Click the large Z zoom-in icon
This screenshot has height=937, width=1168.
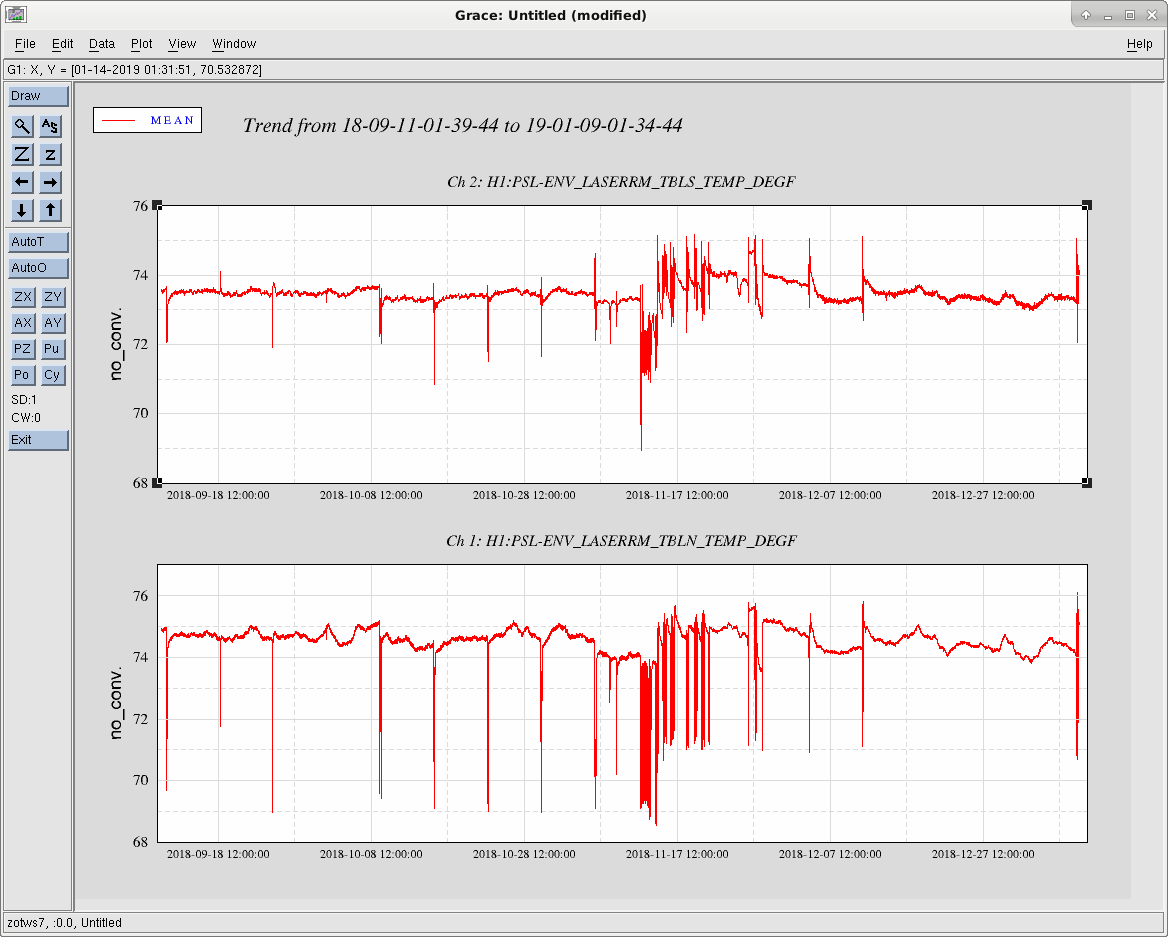coord(22,154)
